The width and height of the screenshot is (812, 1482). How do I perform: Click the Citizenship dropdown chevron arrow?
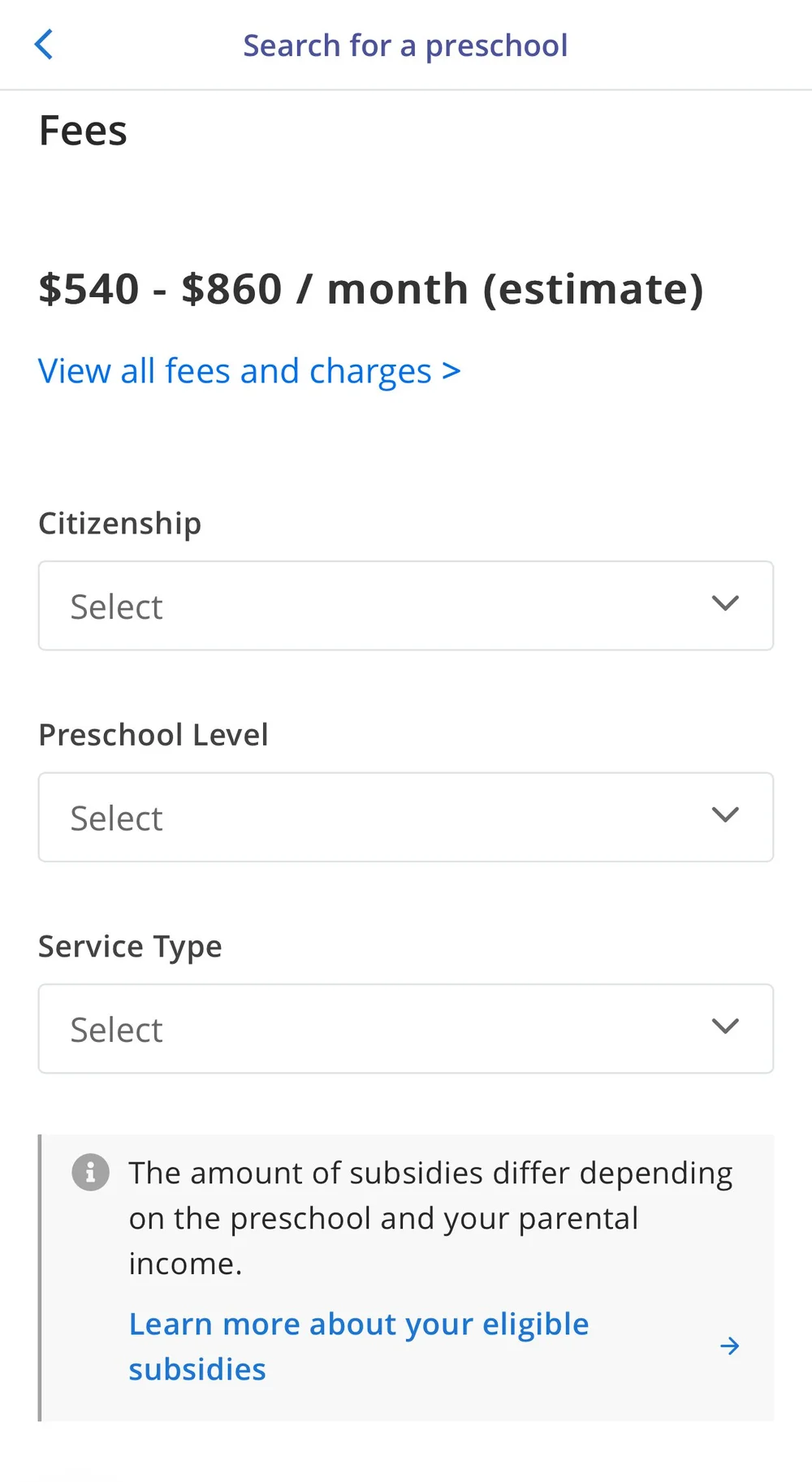coord(724,603)
